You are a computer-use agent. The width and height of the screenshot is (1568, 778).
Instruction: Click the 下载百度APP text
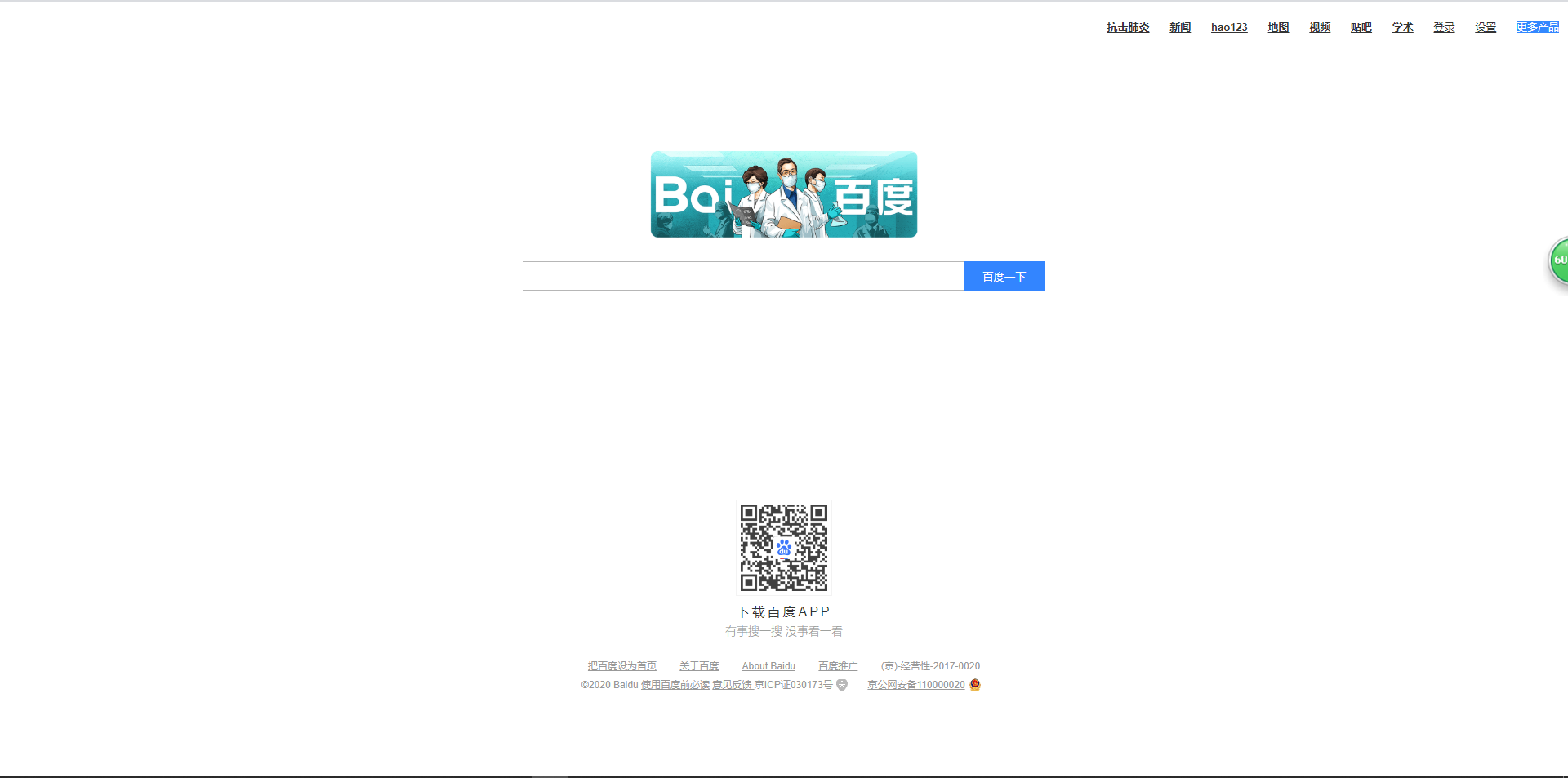[783, 611]
